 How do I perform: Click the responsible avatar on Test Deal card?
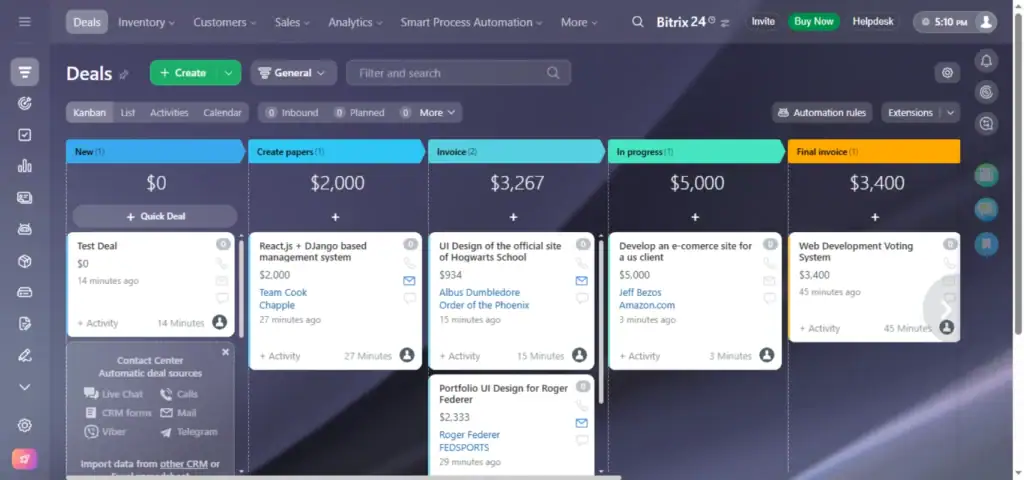pyautogui.click(x=219, y=322)
